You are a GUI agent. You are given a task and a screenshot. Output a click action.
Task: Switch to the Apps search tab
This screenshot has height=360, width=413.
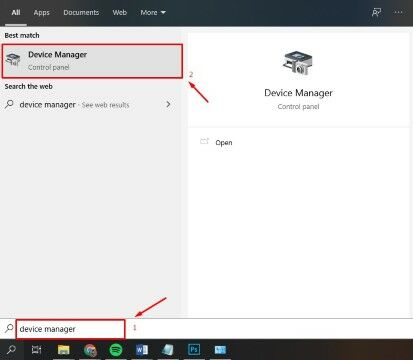41,13
